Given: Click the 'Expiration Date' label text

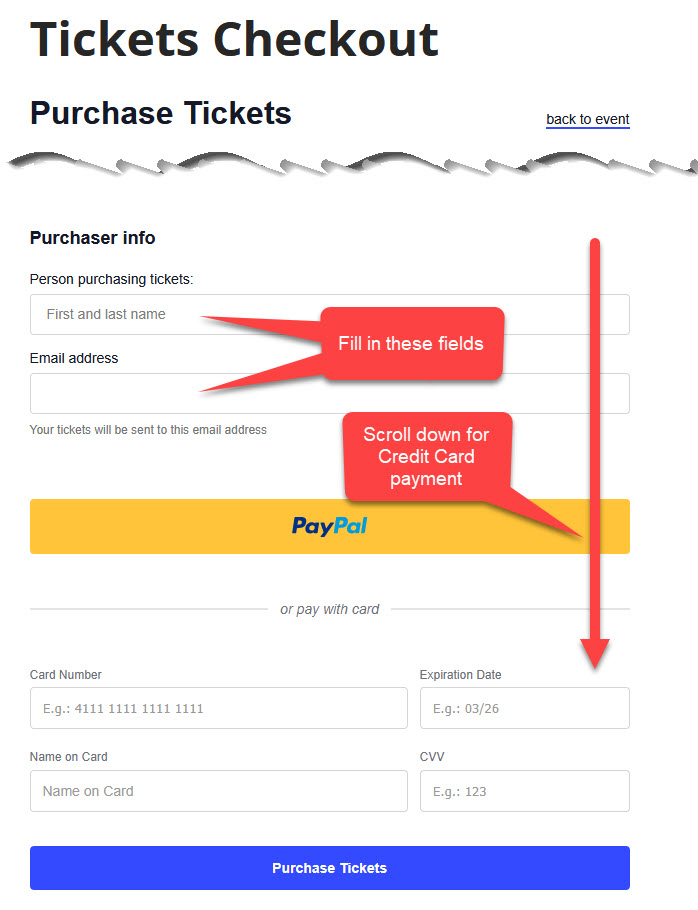Looking at the screenshot, I should coord(460,675).
